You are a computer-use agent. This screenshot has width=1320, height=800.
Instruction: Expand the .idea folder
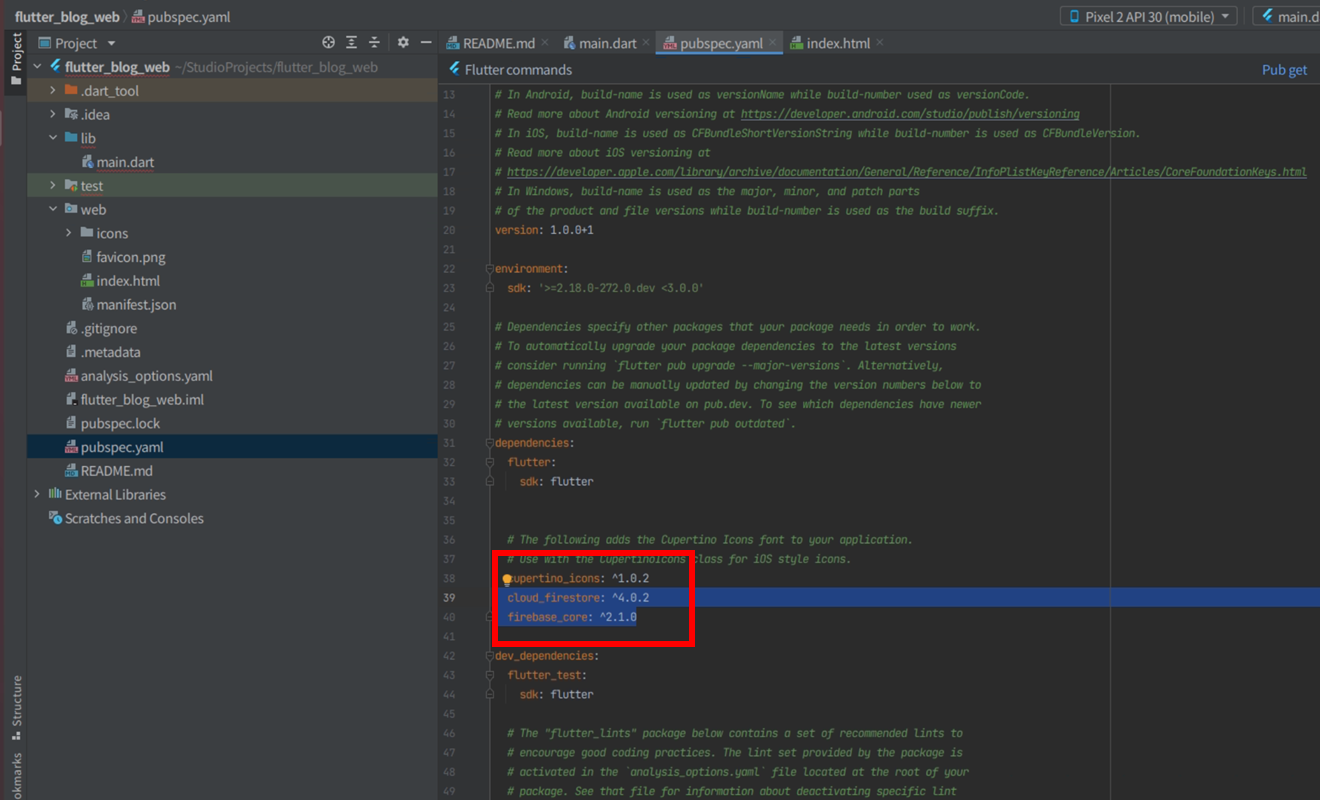[x=54, y=114]
